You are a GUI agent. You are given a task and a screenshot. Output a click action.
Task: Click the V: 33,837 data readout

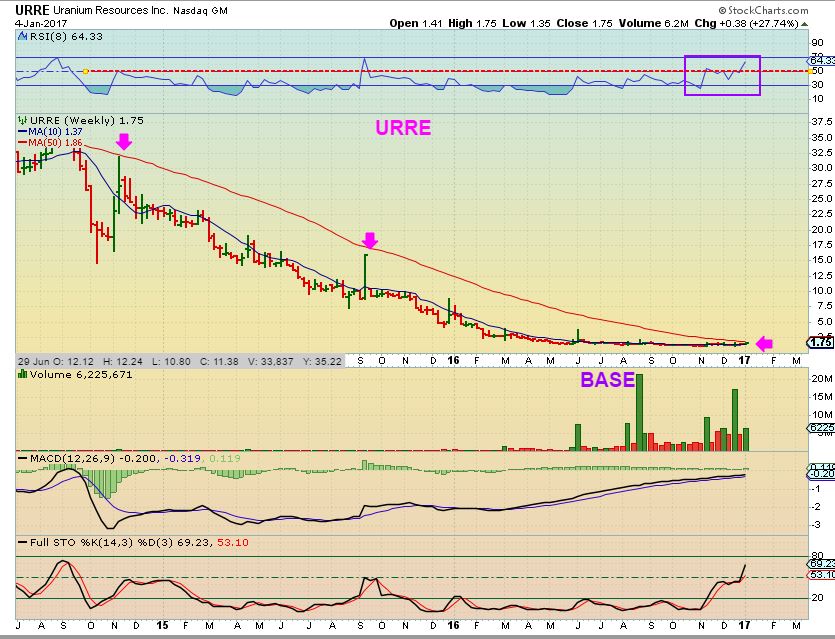tap(271, 361)
